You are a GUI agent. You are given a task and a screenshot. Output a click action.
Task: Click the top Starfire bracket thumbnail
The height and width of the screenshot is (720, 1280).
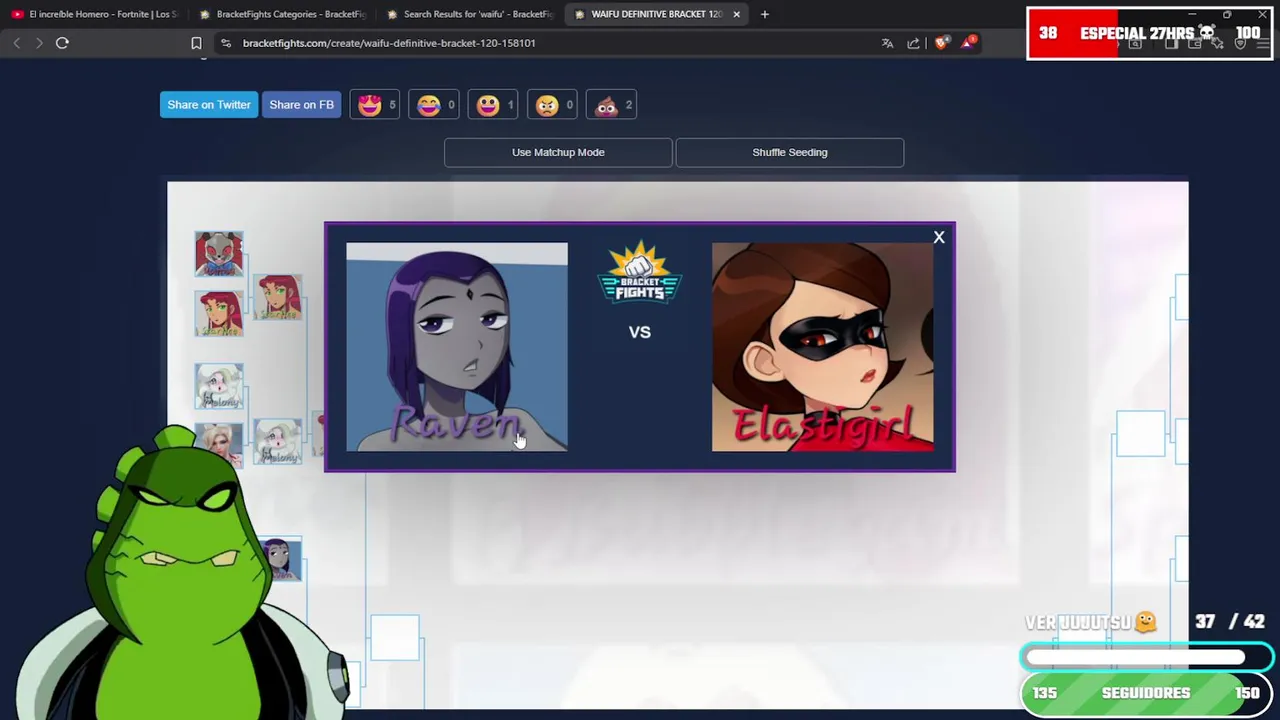[x=277, y=297]
